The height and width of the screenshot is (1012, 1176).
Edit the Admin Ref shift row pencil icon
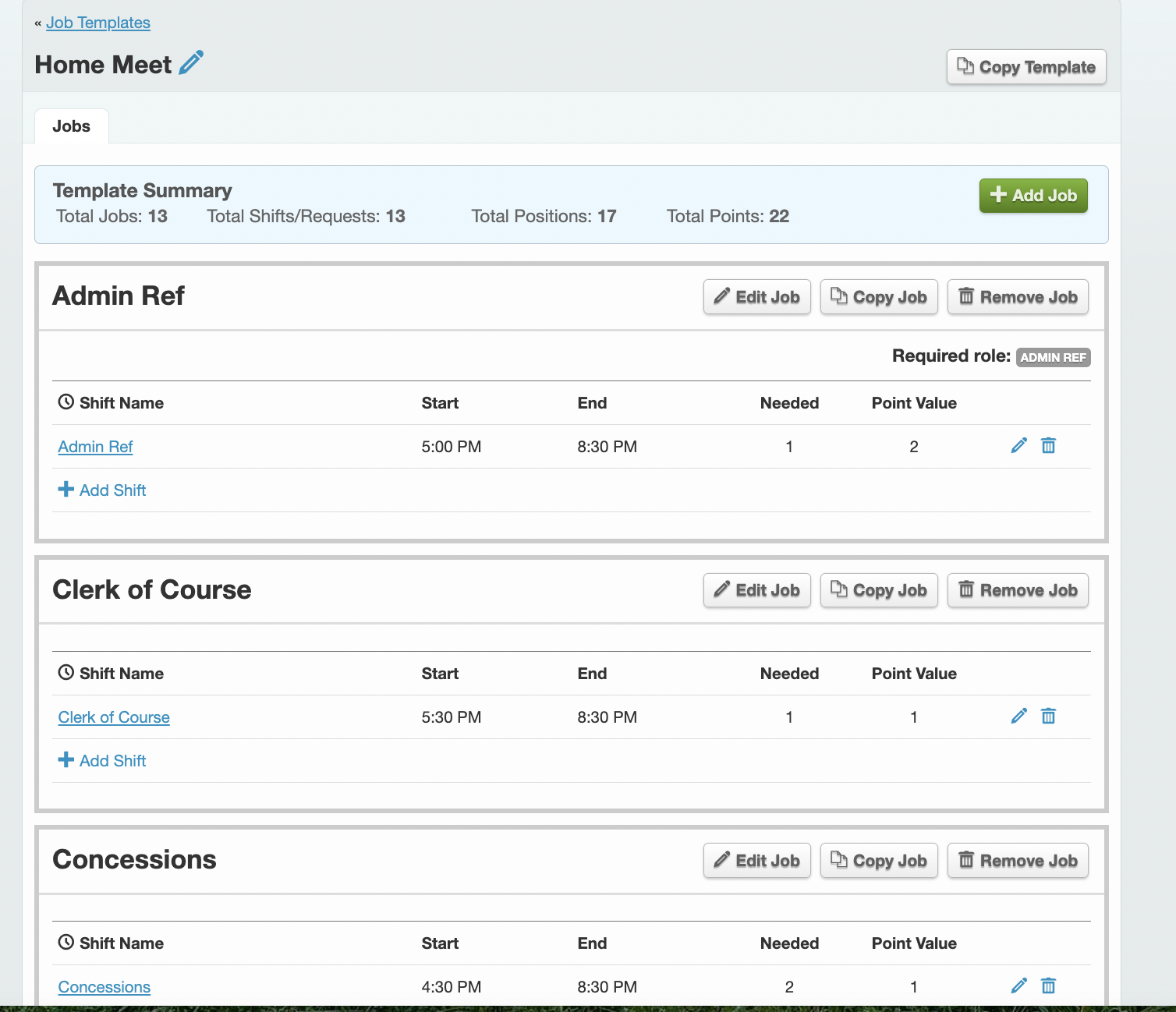pos(1018,446)
